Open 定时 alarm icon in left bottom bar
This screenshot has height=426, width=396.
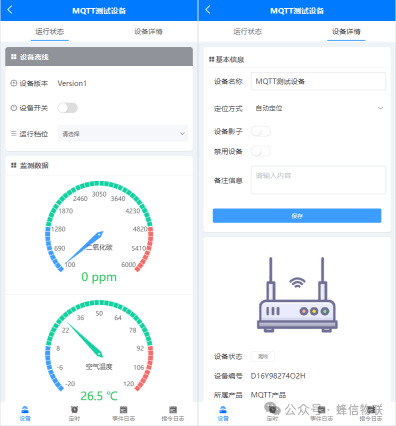click(x=74, y=410)
